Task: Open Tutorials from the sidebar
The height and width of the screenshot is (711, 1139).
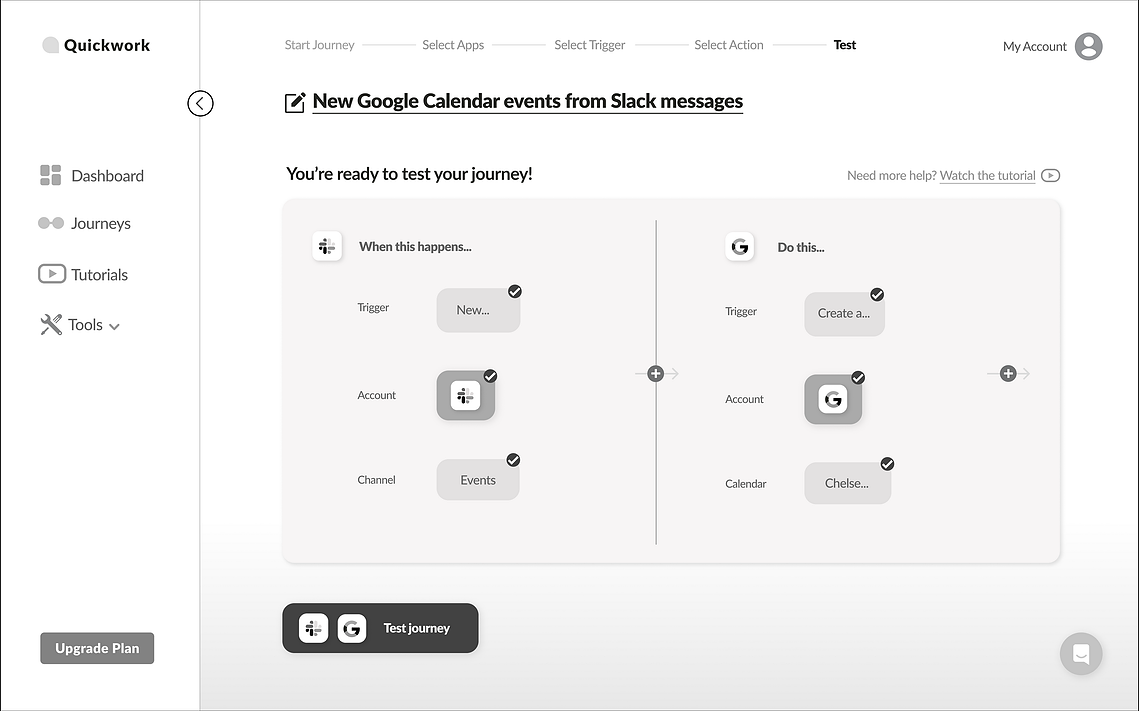Action: click(83, 274)
